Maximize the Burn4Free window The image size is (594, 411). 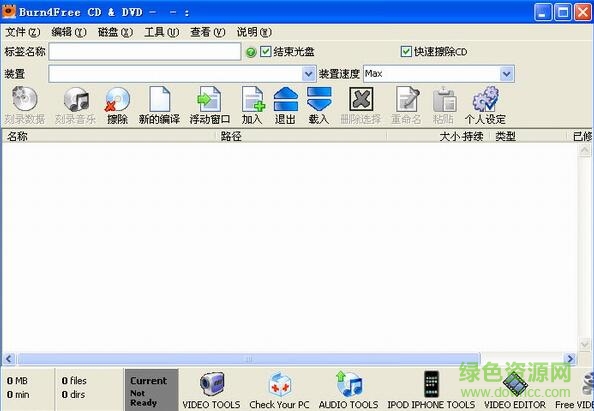pyautogui.click(x=563, y=12)
